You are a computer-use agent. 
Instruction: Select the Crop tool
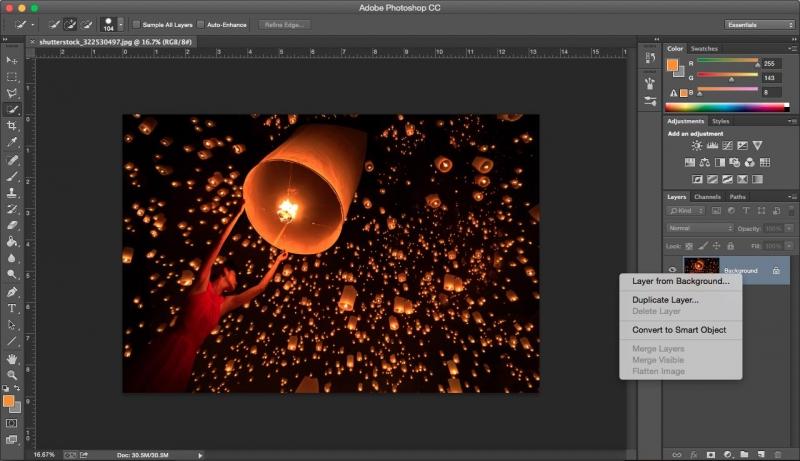click(x=12, y=125)
